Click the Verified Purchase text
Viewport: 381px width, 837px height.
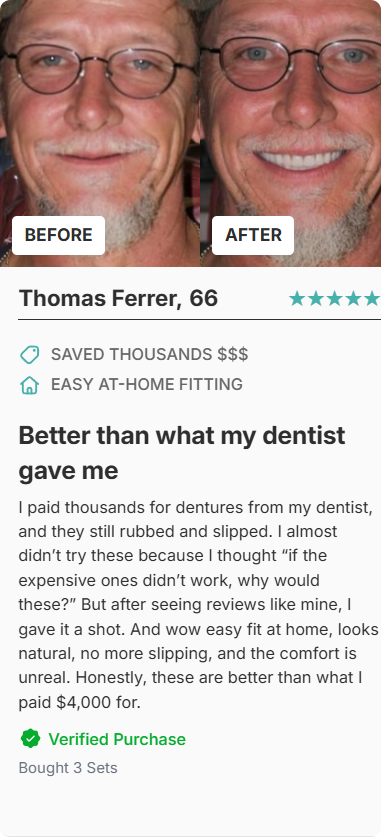point(117,739)
